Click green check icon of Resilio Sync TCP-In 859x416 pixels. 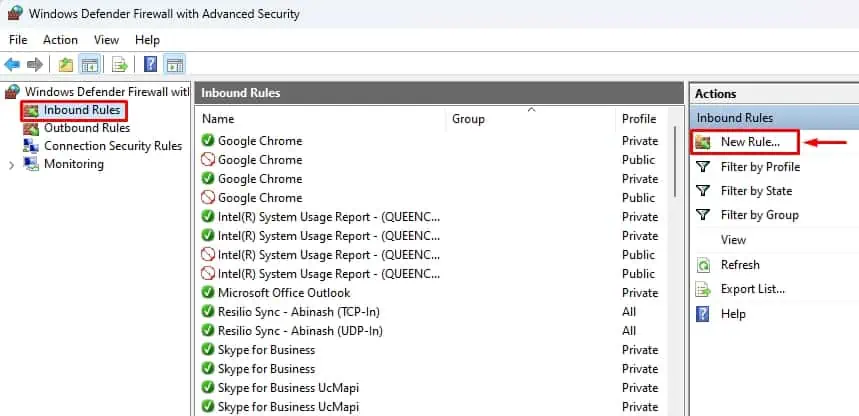click(x=208, y=312)
